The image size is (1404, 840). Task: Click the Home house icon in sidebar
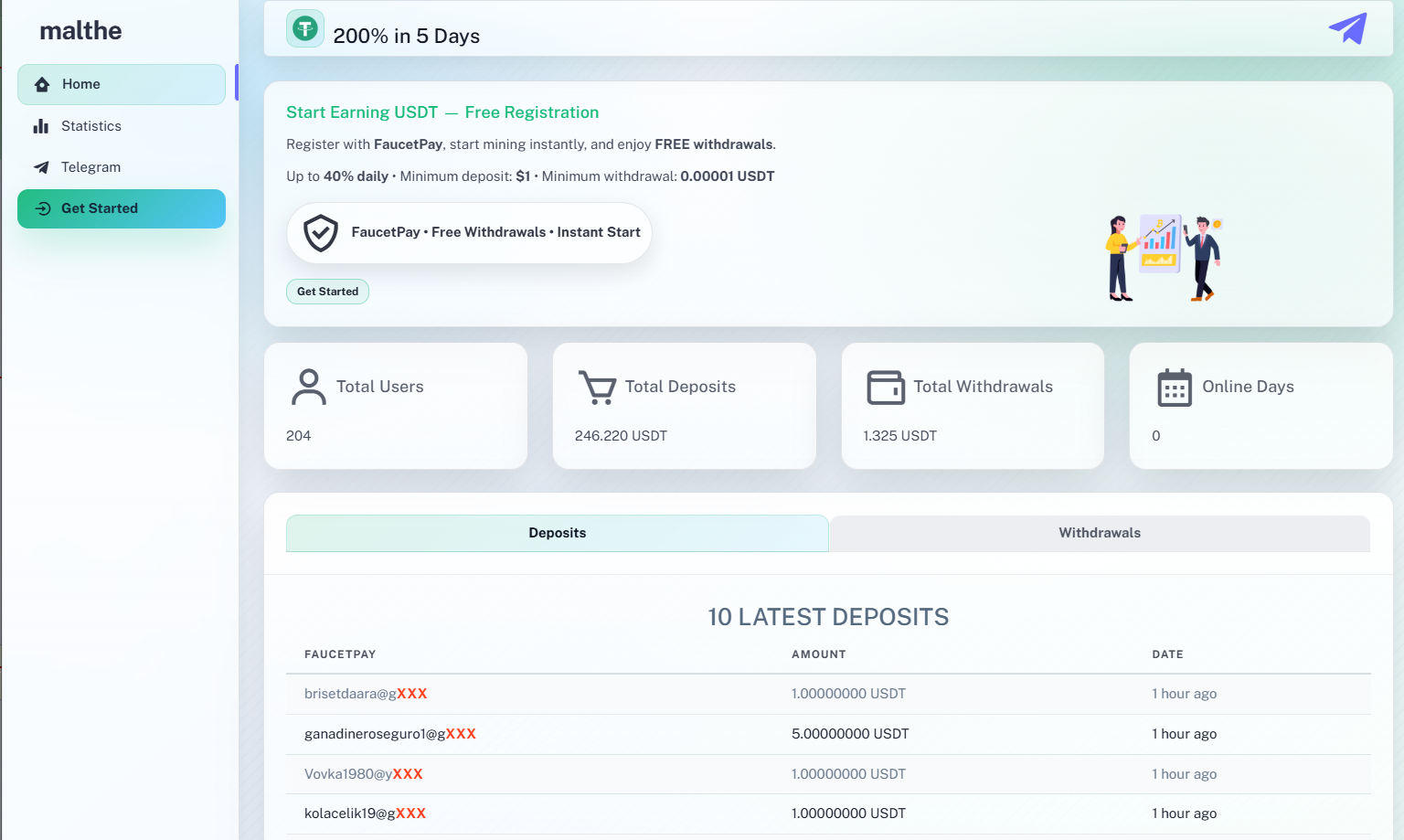pos(42,85)
